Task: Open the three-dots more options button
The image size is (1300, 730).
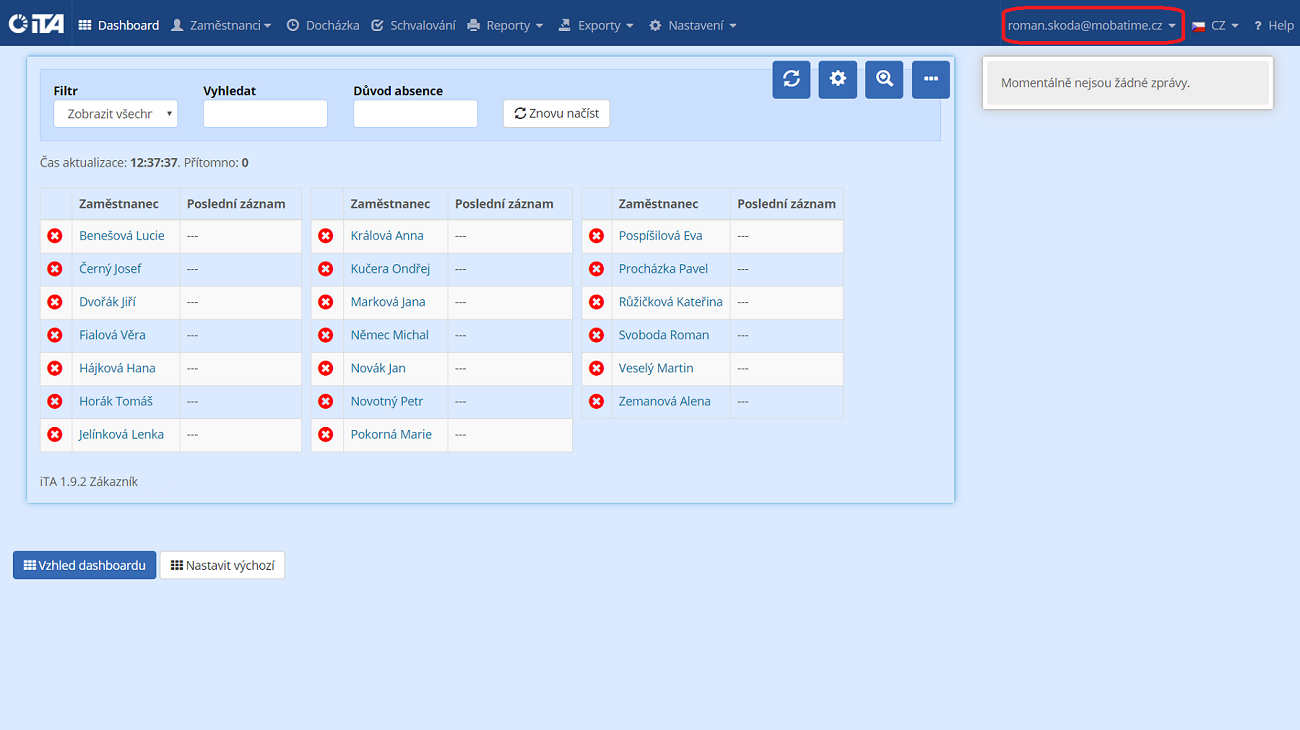Action: click(x=930, y=79)
